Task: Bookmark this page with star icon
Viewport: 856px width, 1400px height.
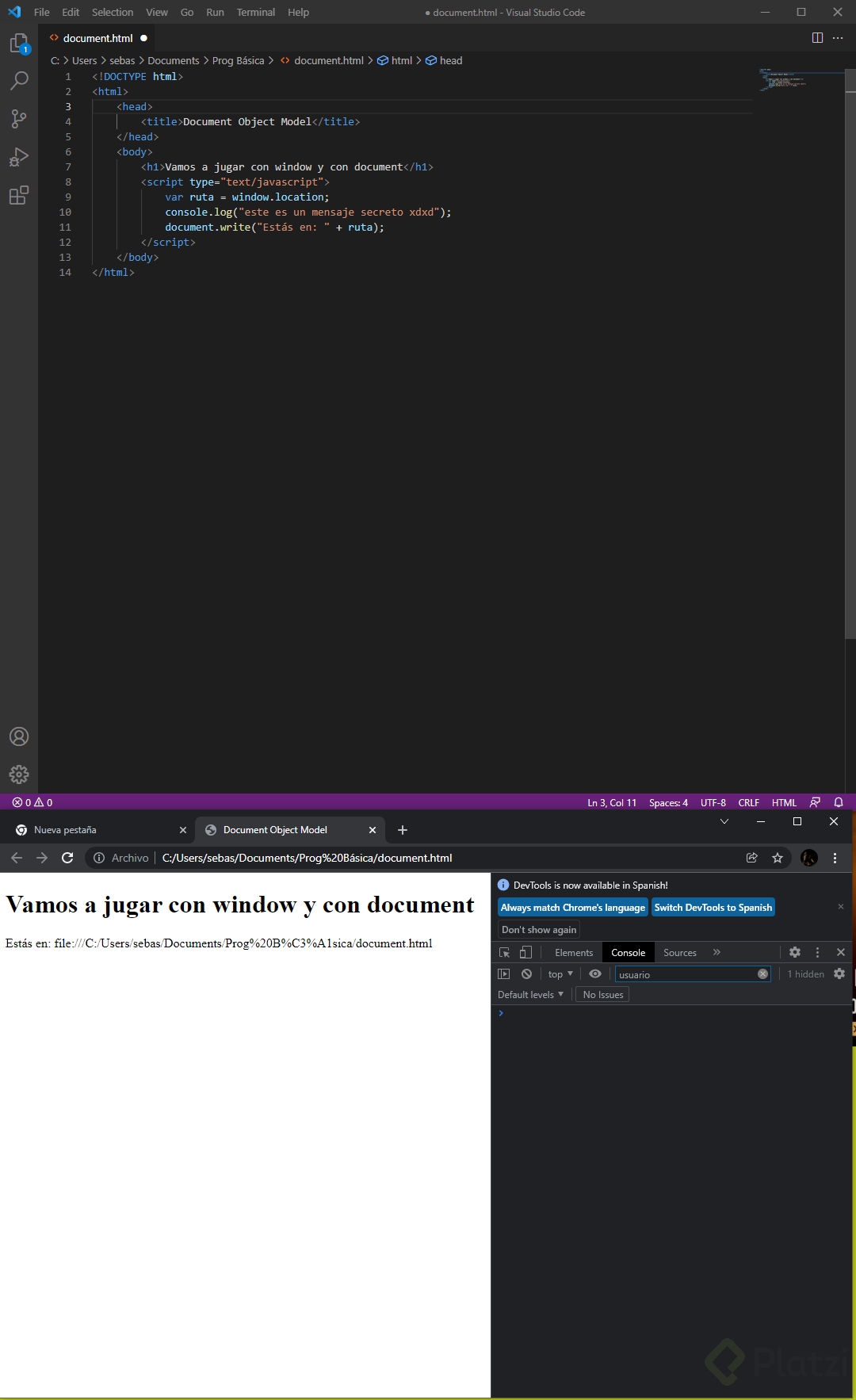Action: click(x=778, y=858)
